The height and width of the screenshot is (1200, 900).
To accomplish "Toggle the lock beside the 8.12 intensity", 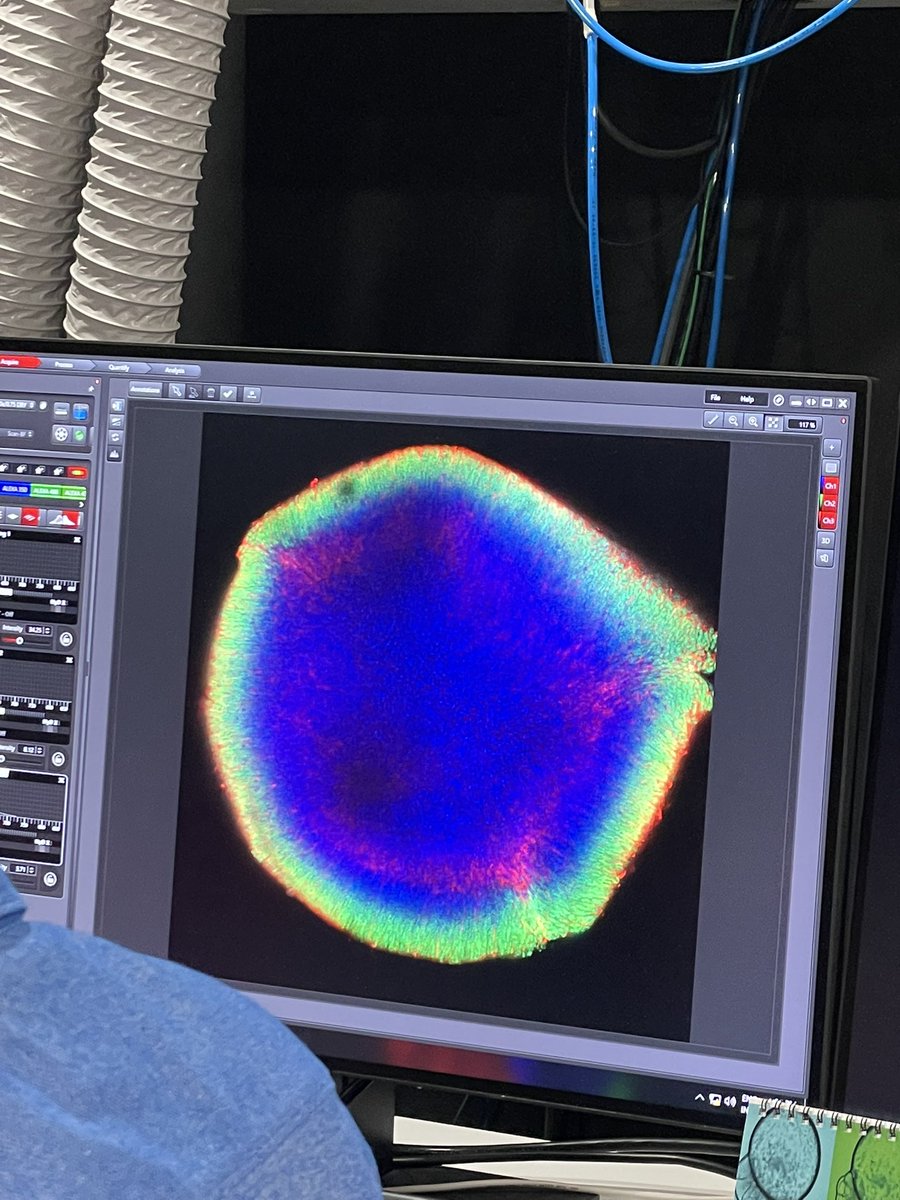I will (x=58, y=759).
